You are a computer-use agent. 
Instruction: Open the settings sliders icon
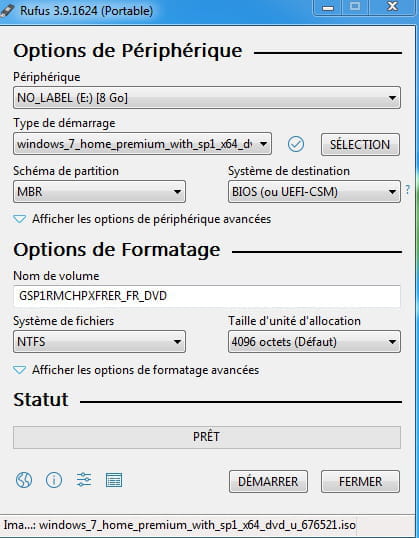[x=84, y=480]
